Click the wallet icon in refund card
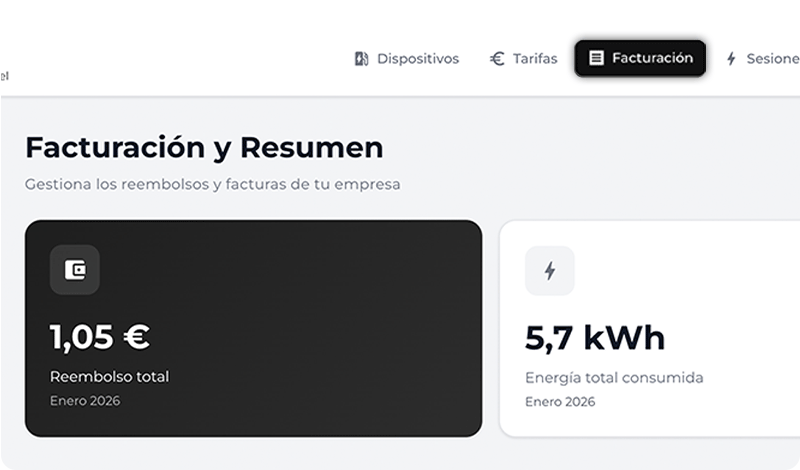Image resolution: width=800 pixels, height=470 pixels. pyautogui.click(x=75, y=269)
